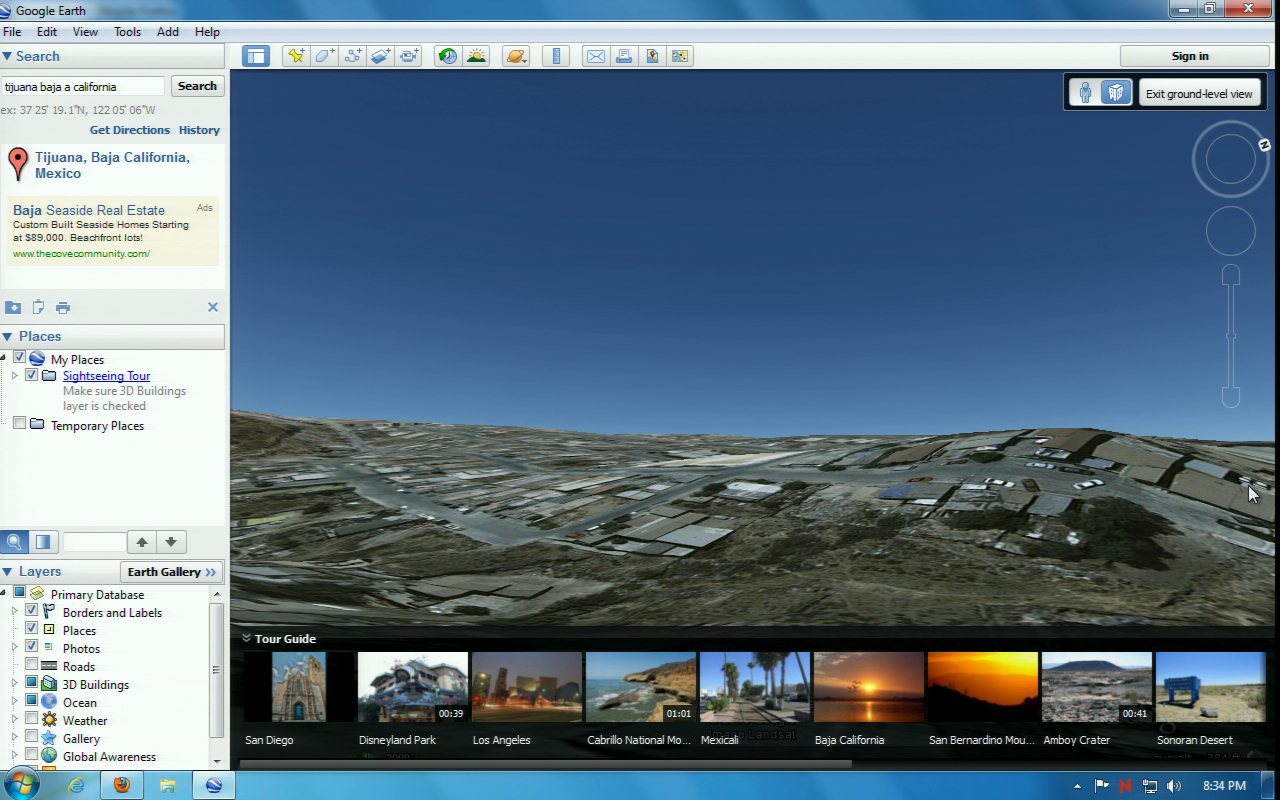Image resolution: width=1280 pixels, height=800 pixels.
Task: Click the Add Placemark pushpin icon
Action: [296, 56]
